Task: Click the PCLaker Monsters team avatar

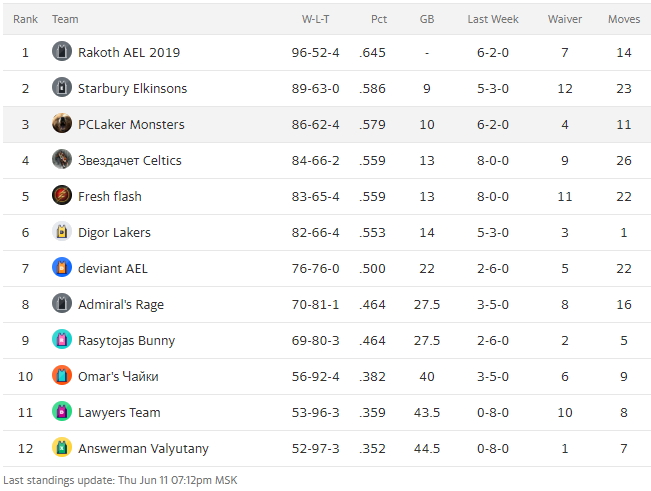Action: click(62, 124)
